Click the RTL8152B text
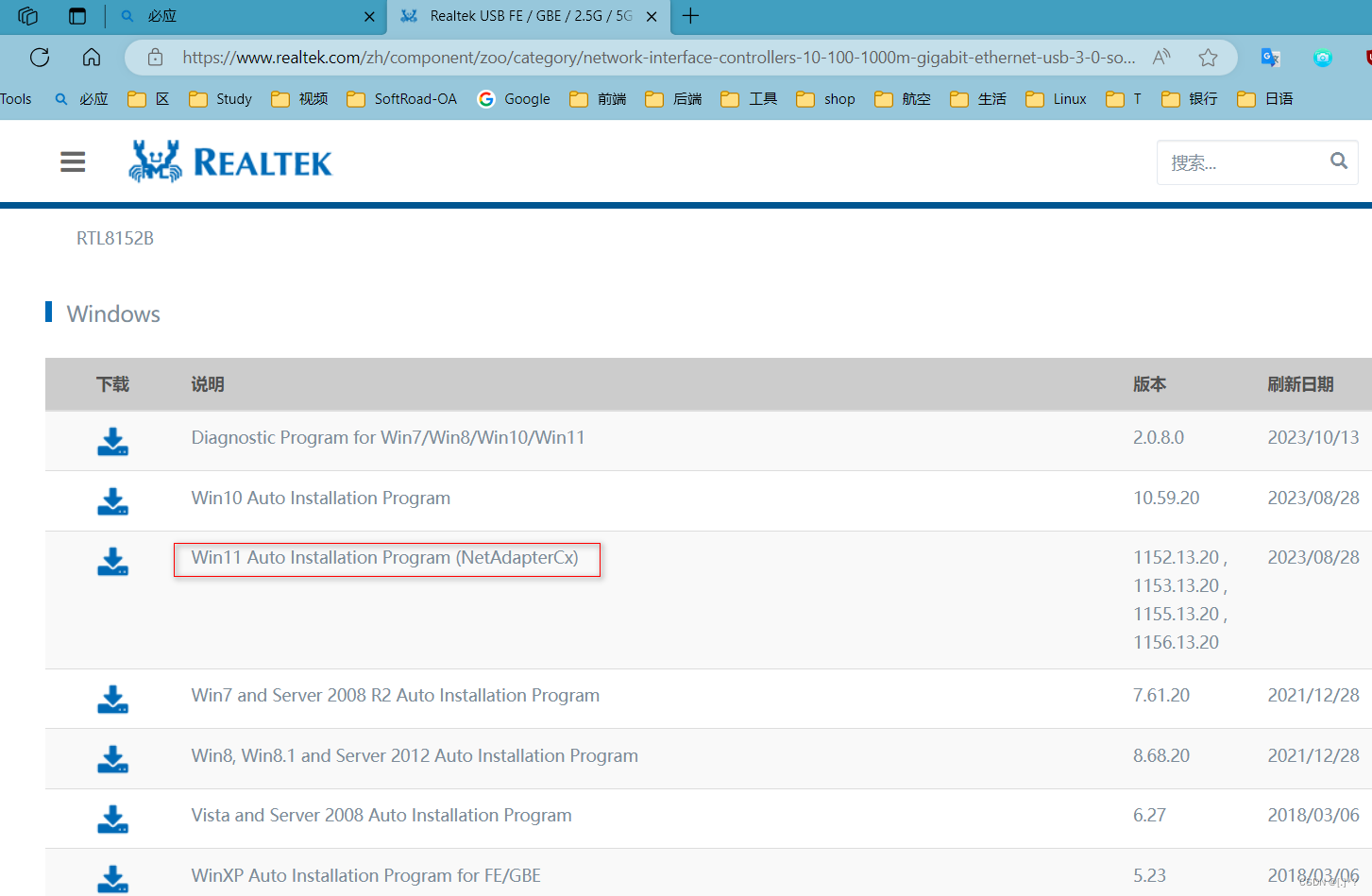 pyautogui.click(x=115, y=239)
